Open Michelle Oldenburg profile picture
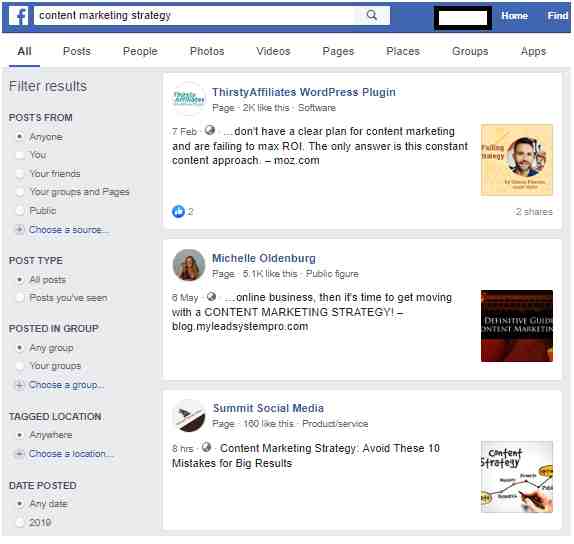Image resolution: width=574 pixels, height=544 pixels. pyautogui.click(x=189, y=265)
